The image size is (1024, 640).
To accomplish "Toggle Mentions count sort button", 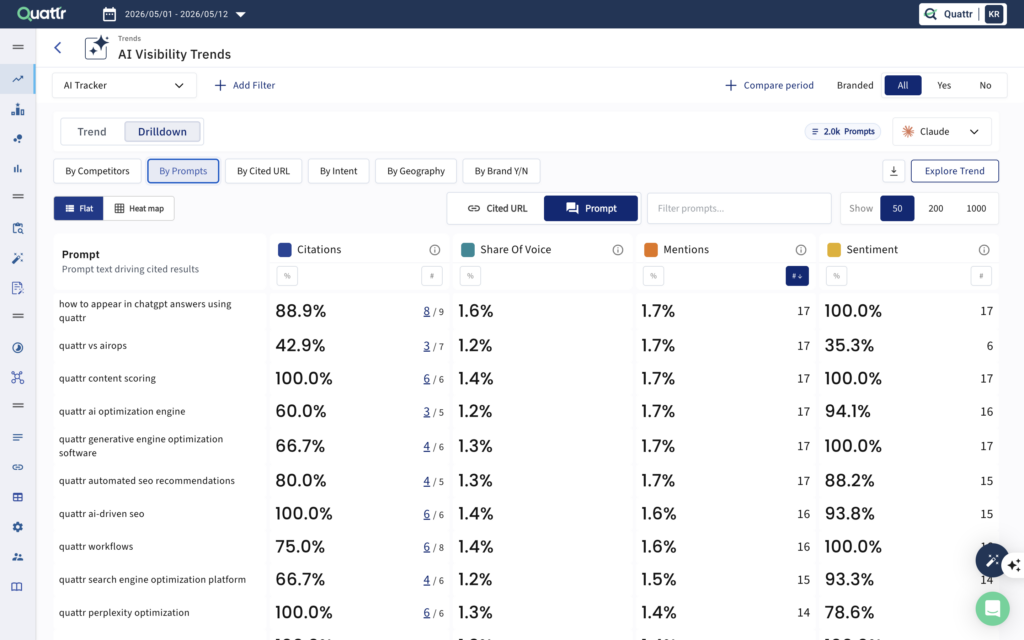I will 797,276.
